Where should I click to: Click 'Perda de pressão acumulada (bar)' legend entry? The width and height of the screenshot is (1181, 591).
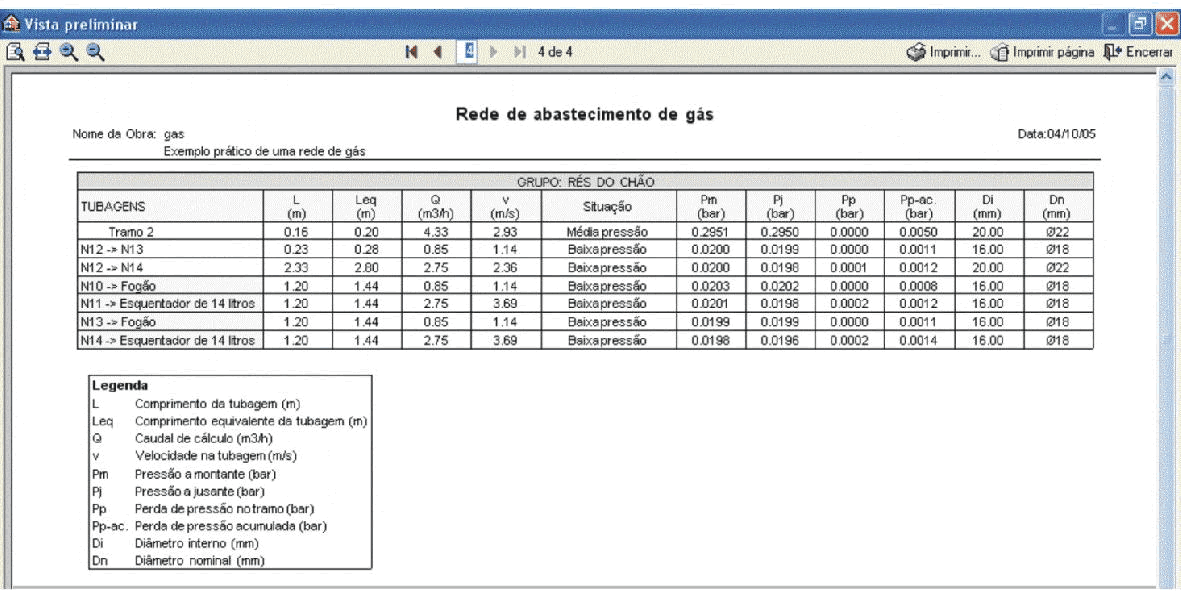tap(230, 526)
